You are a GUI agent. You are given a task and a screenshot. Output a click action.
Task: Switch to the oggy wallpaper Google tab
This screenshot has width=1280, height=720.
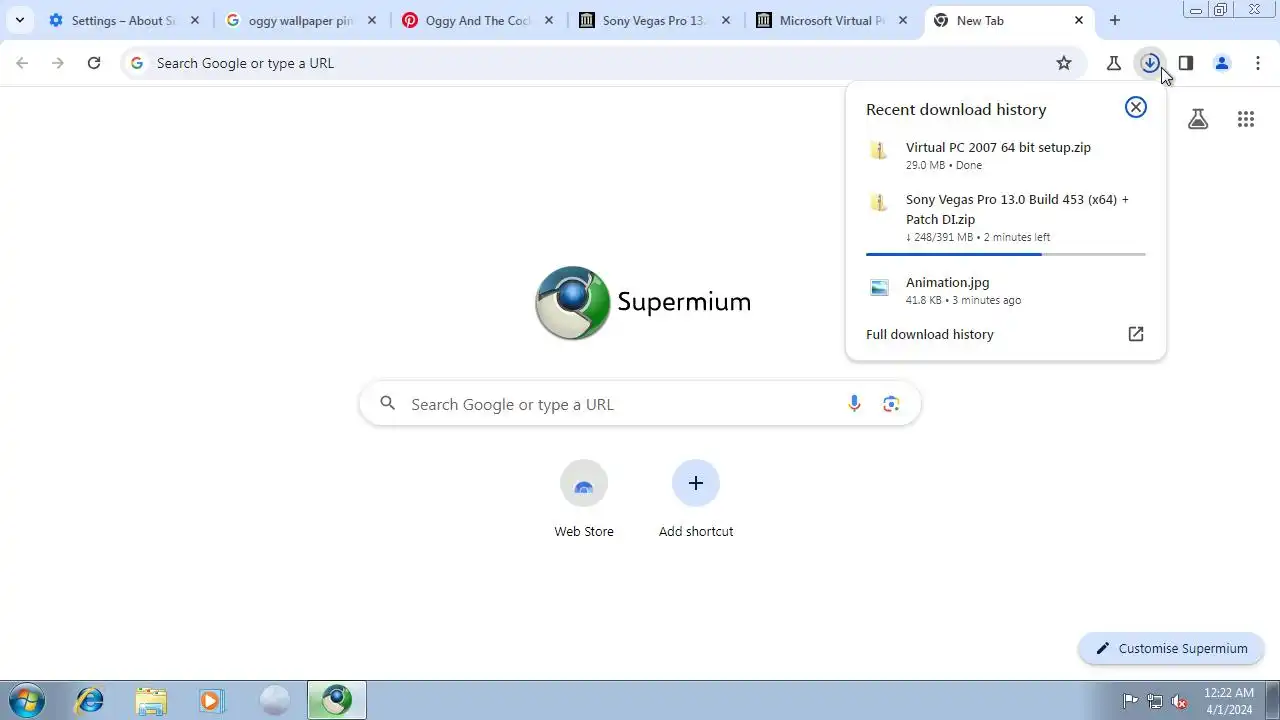tap(300, 20)
